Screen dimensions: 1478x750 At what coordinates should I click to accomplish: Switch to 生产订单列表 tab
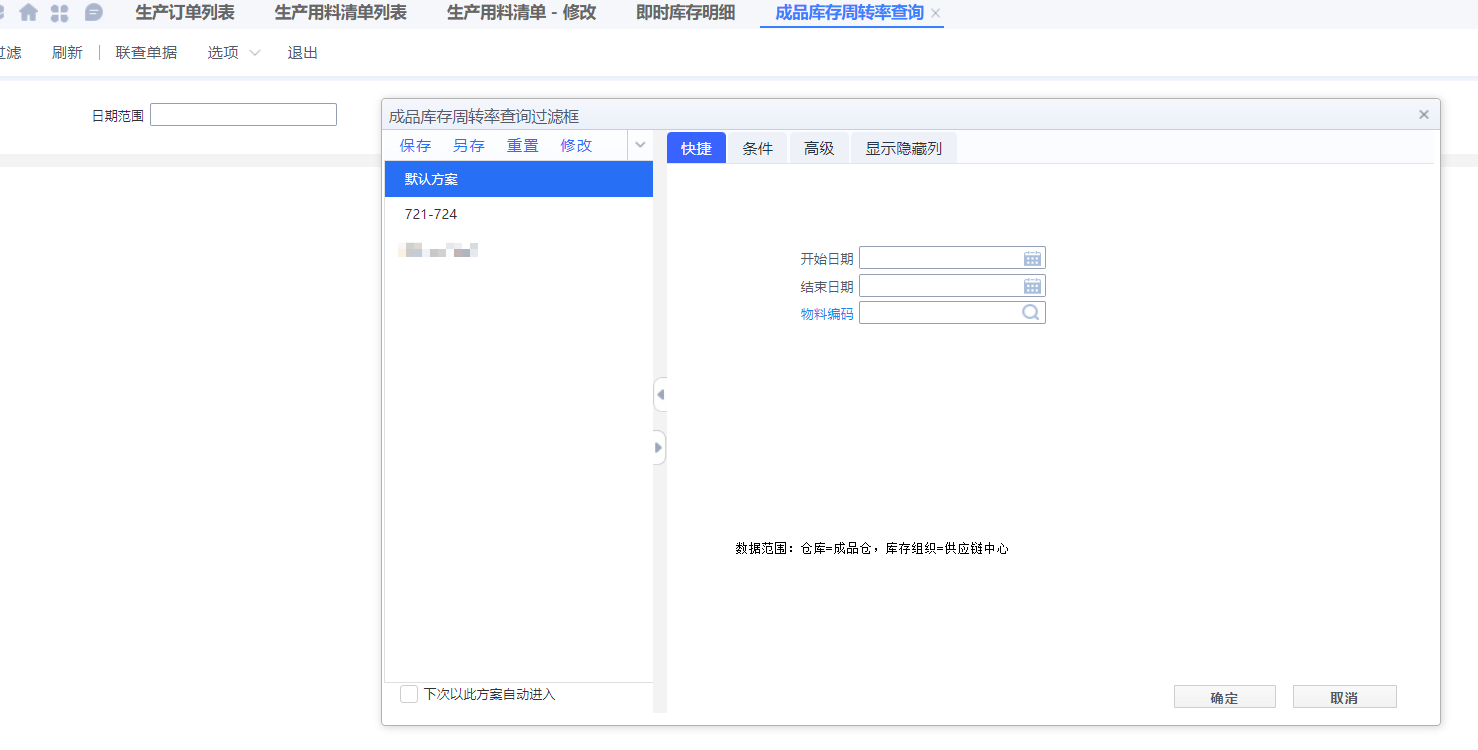click(185, 13)
